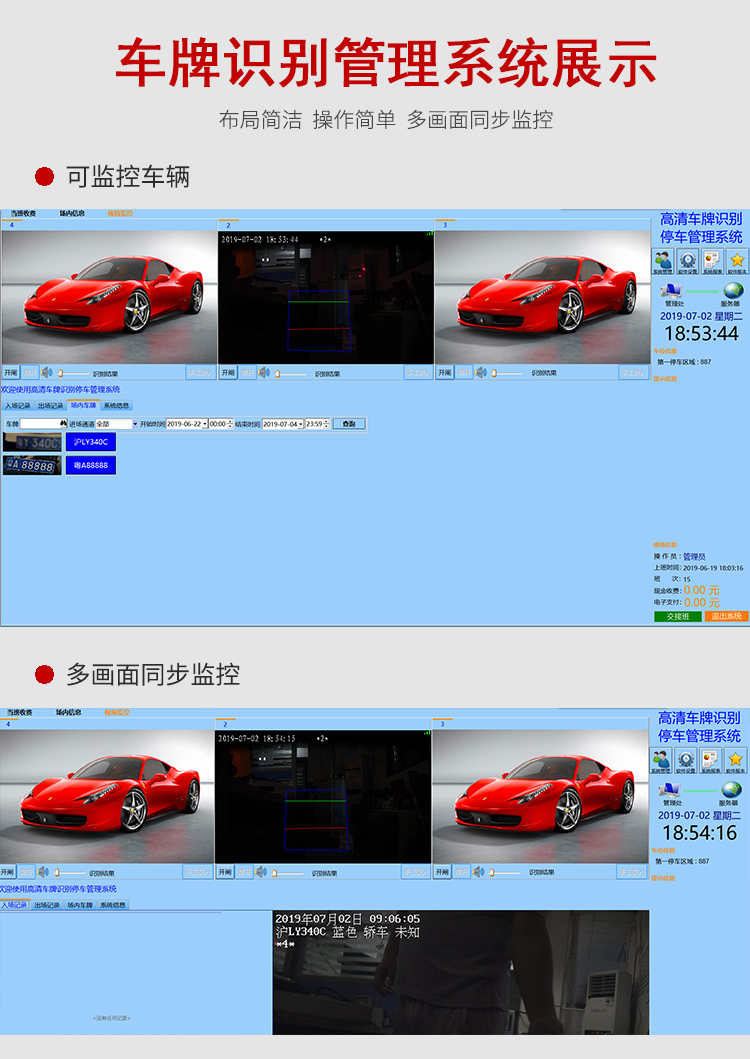Click 开闸 under camera 3 in upper screenshot
Image resolution: width=750 pixels, height=1059 pixels.
coord(445,373)
